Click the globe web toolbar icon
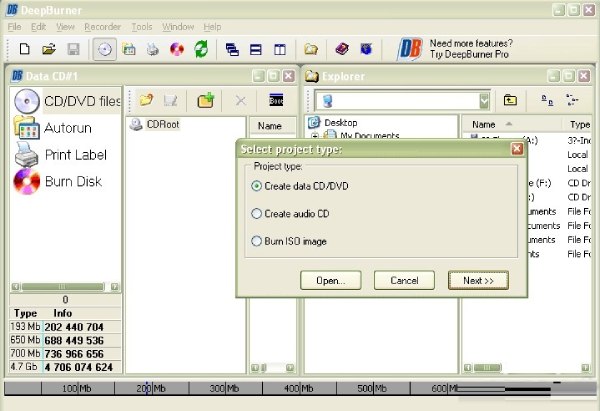This screenshot has width=600, height=411. [x=366, y=49]
